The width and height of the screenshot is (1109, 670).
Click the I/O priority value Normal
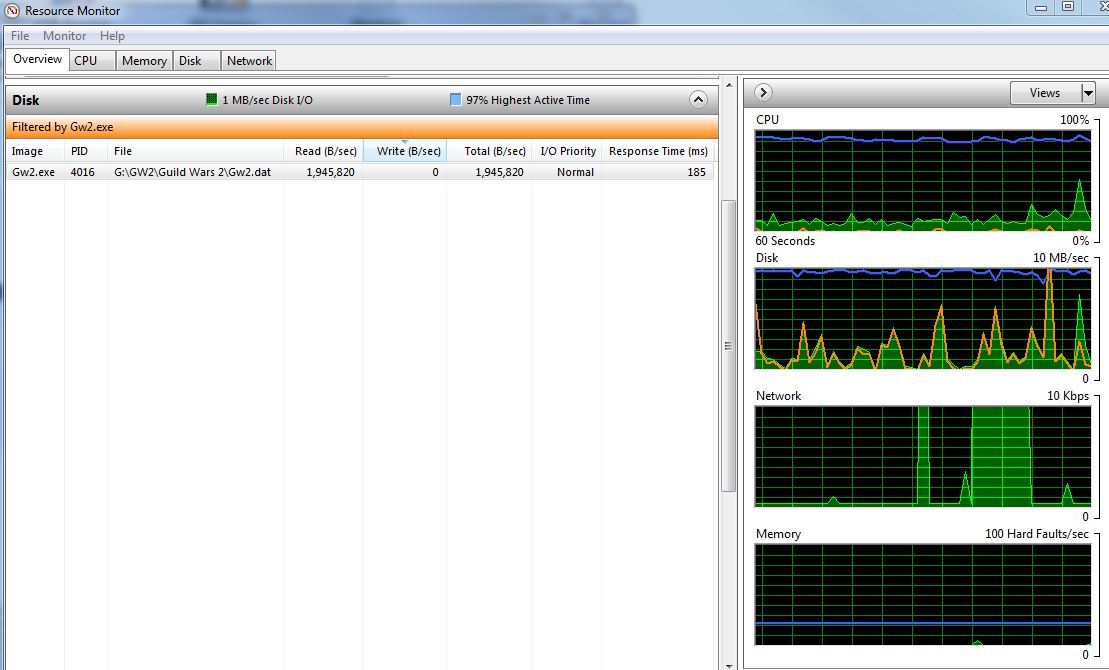(x=575, y=172)
